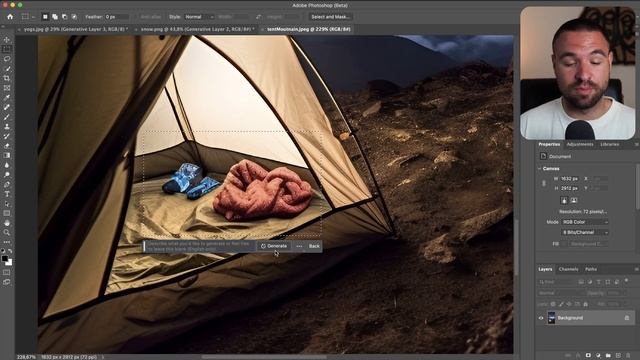Switch to the Paths tab
This screenshot has width=640, height=360.
(591, 269)
